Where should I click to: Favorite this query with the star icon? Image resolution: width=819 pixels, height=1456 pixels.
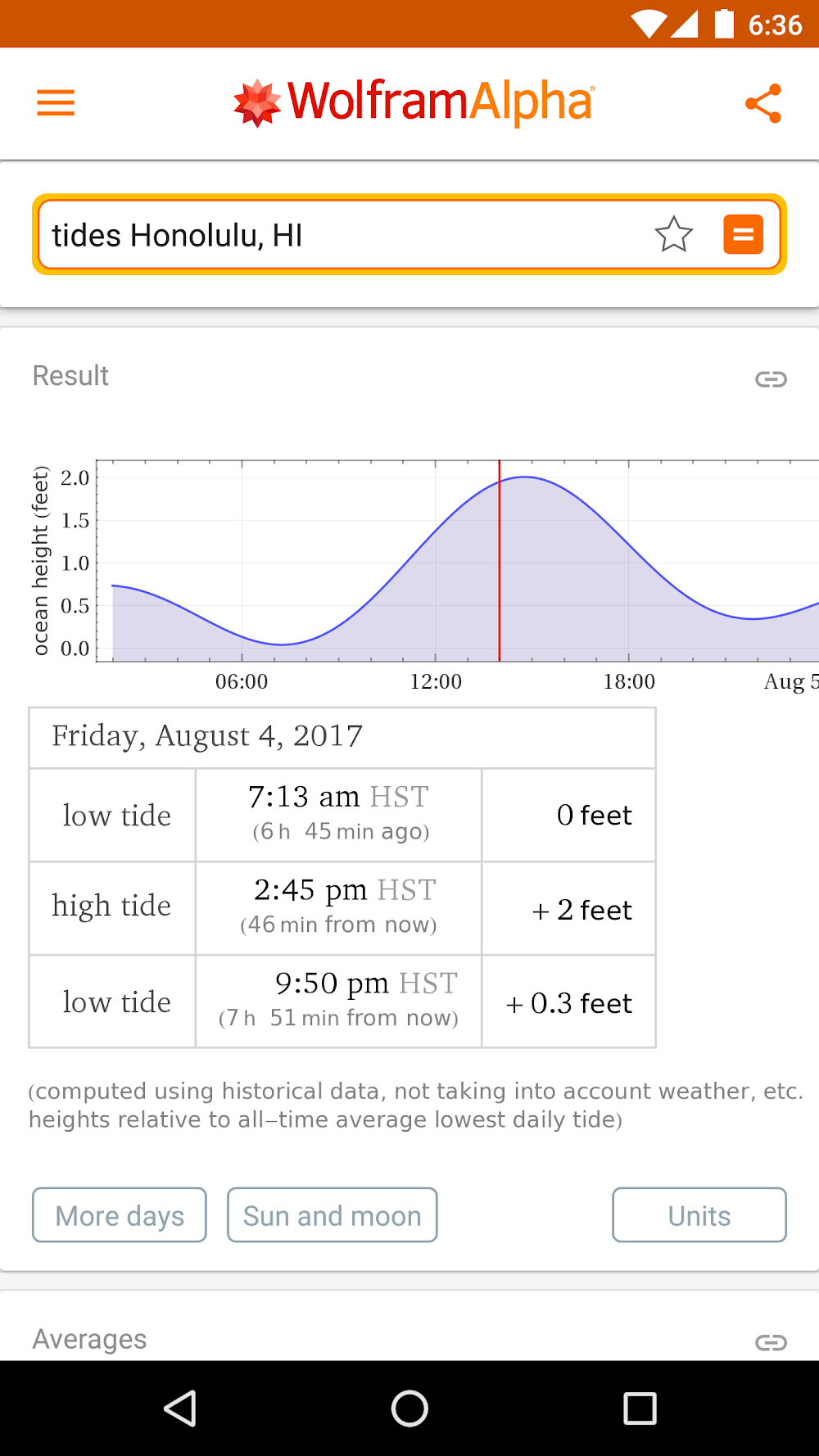tap(673, 235)
